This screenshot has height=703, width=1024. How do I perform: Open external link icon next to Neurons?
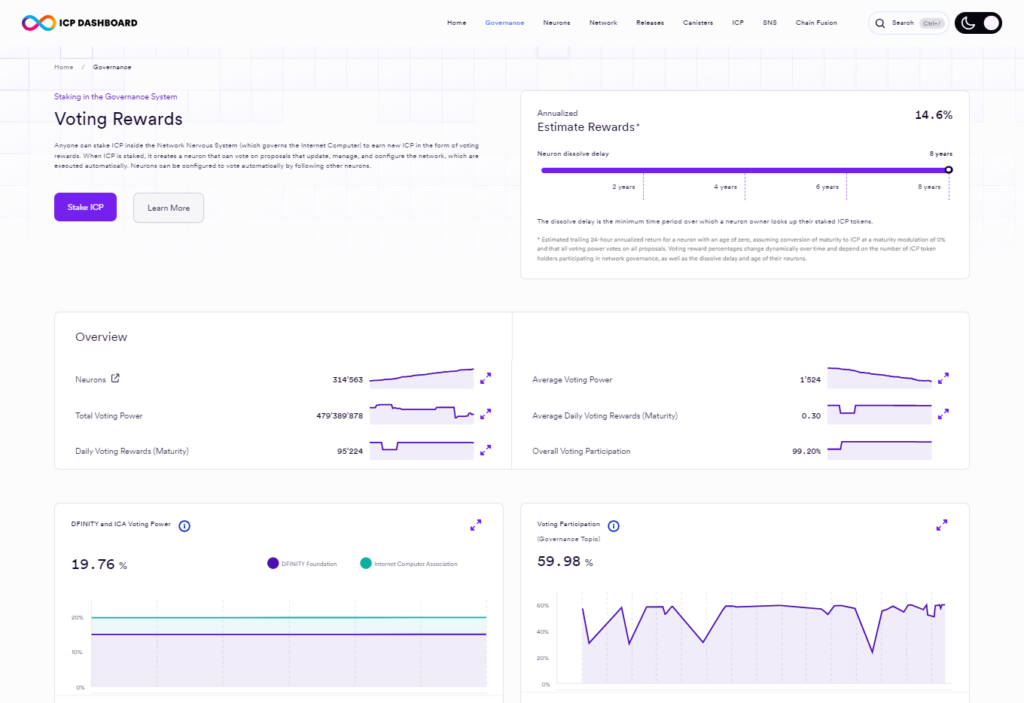[115, 379]
